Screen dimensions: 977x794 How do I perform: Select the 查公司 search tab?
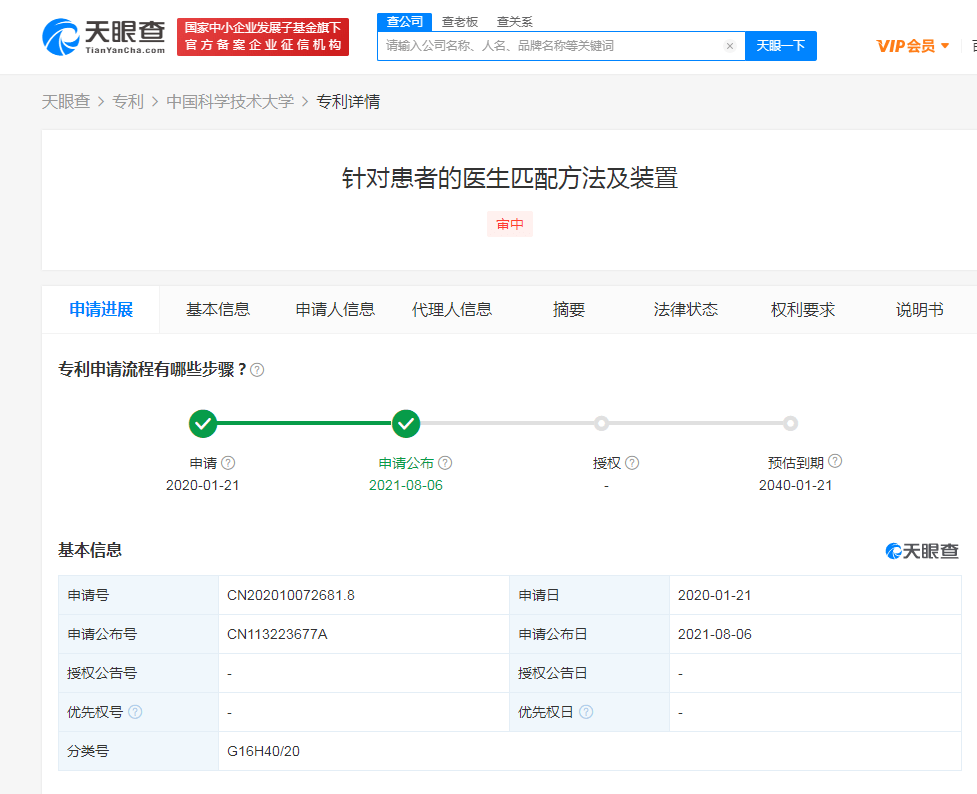(404, 22)
